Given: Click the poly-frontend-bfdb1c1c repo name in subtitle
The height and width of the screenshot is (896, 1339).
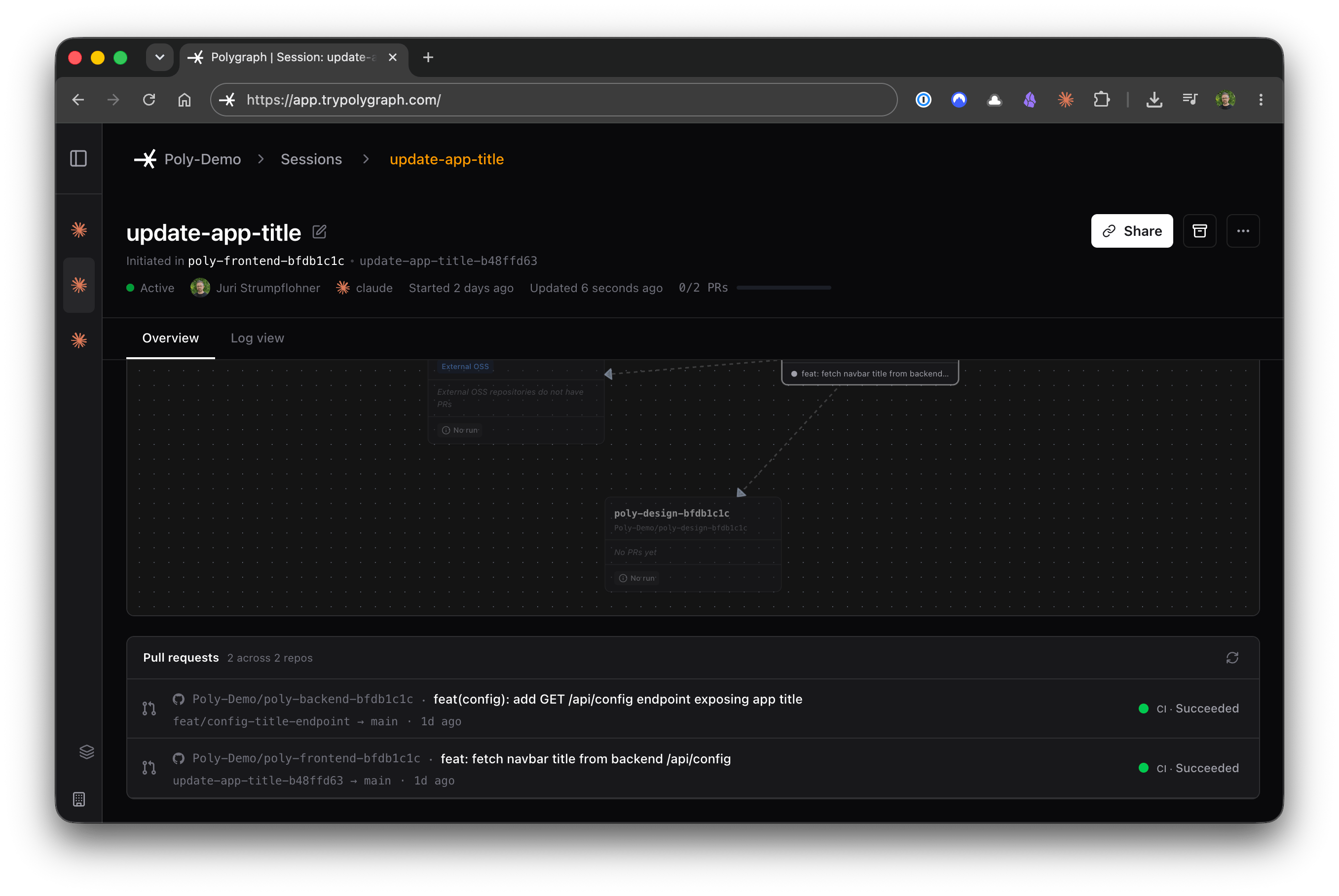Looking at the screenshot, I should click(266, 261).
